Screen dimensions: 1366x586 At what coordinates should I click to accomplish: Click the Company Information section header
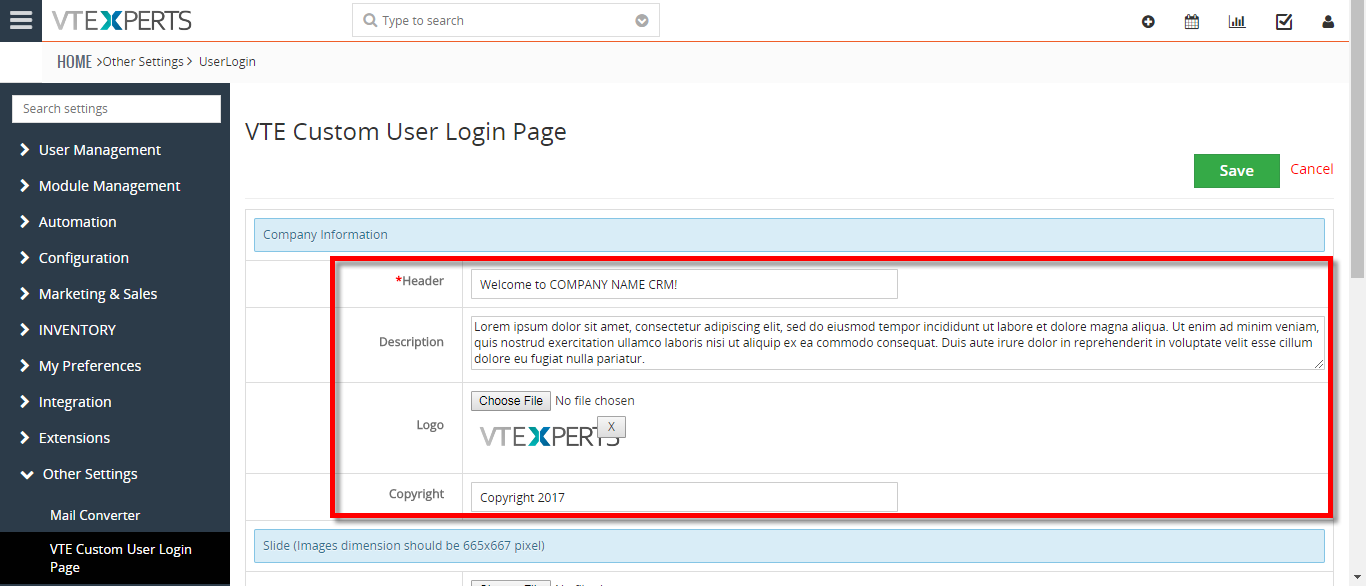(789, 235)
